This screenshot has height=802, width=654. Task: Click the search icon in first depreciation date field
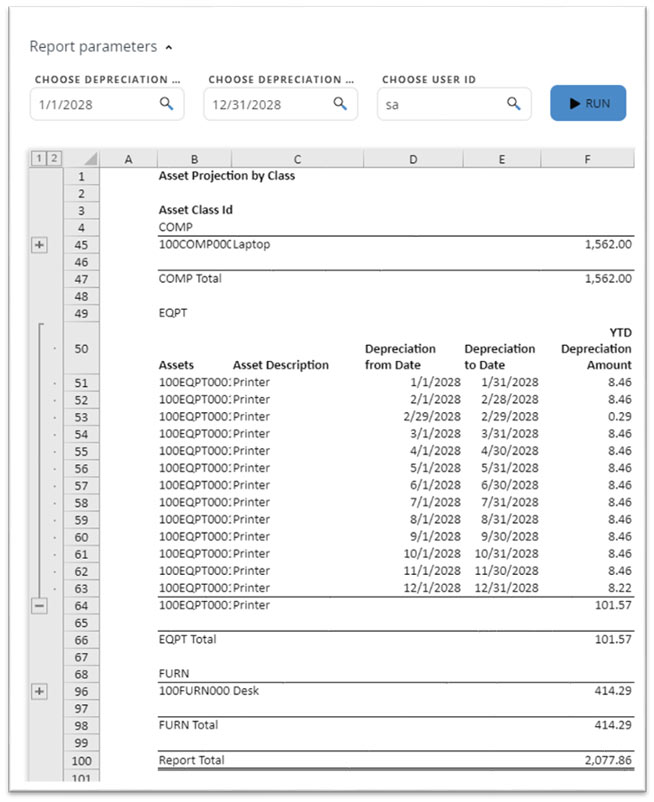tap(166, 103)
